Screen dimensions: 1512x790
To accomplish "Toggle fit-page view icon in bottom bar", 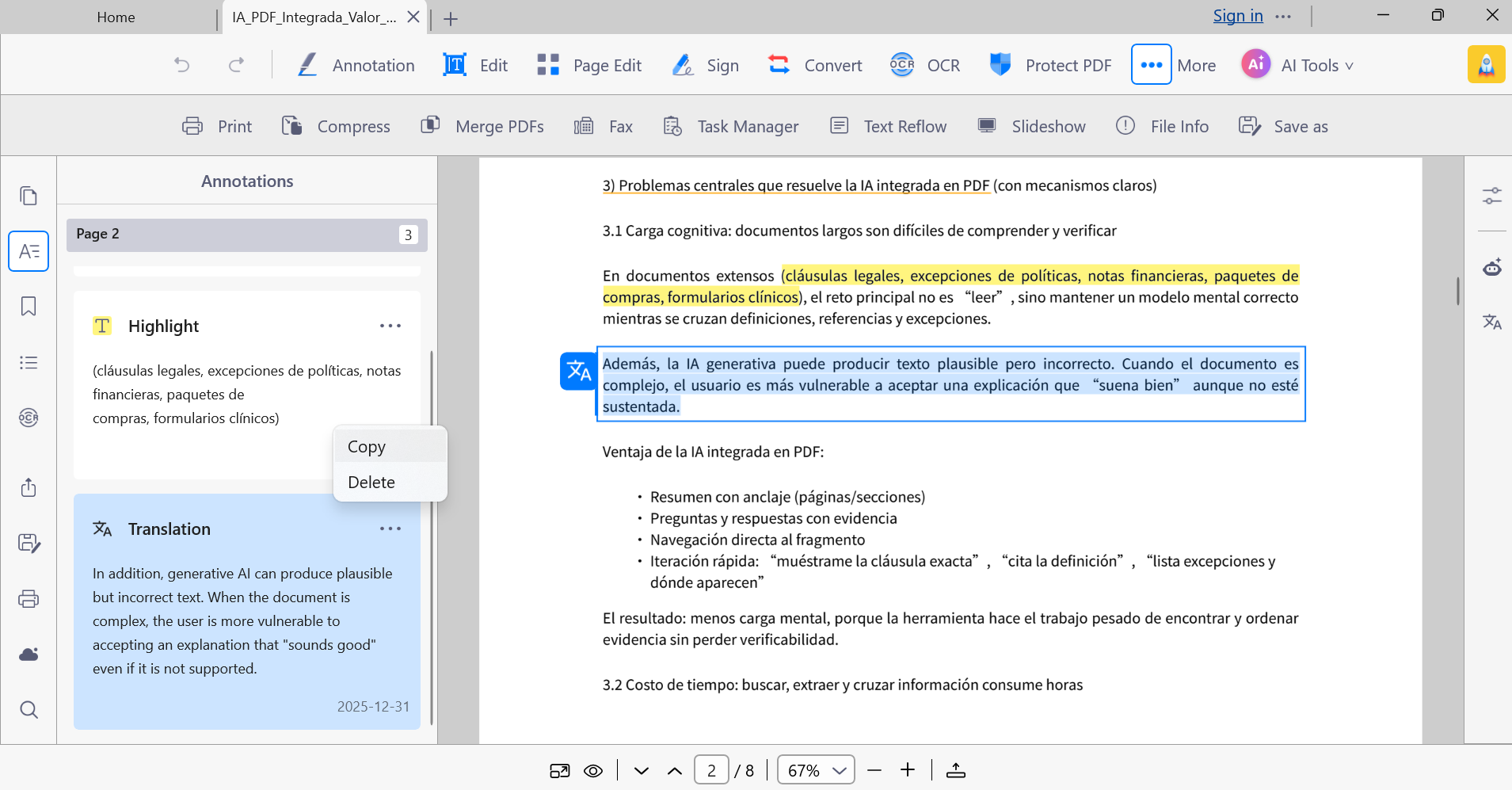I will tap(560, 770).
